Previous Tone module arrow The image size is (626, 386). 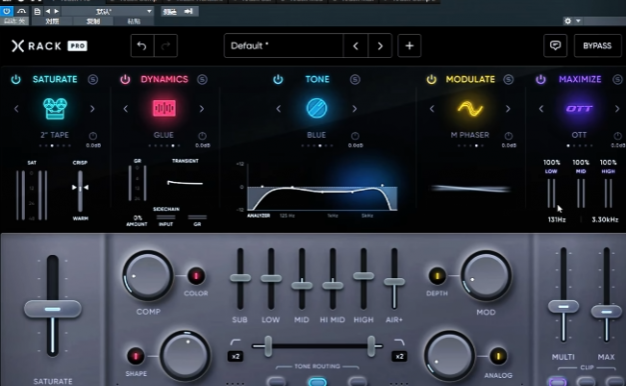[x=278, y=109]
